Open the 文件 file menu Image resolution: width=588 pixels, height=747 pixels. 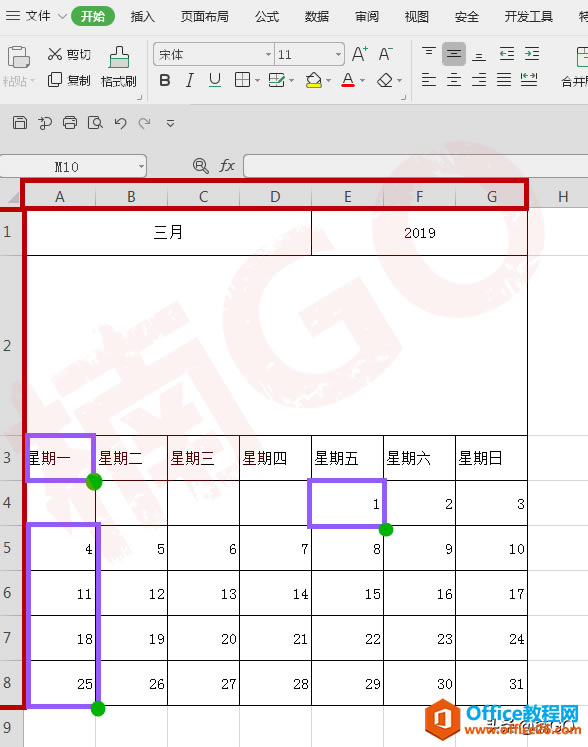pyautogui.click(x=38, y=16)
